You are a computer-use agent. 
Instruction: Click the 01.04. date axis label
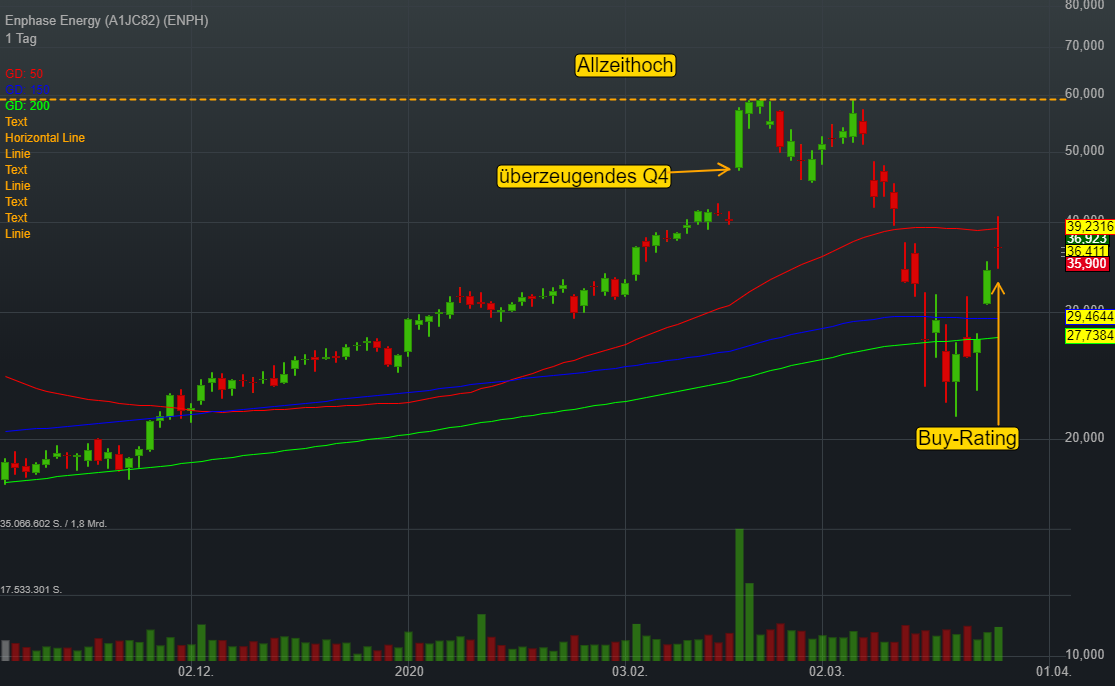point(1053,672)
